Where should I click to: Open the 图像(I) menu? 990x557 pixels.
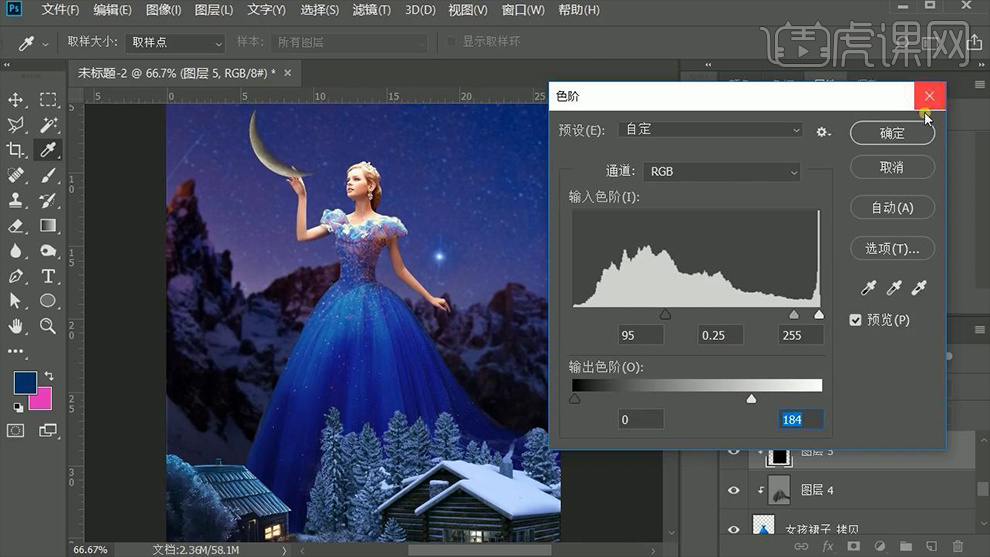pos(163,10)
